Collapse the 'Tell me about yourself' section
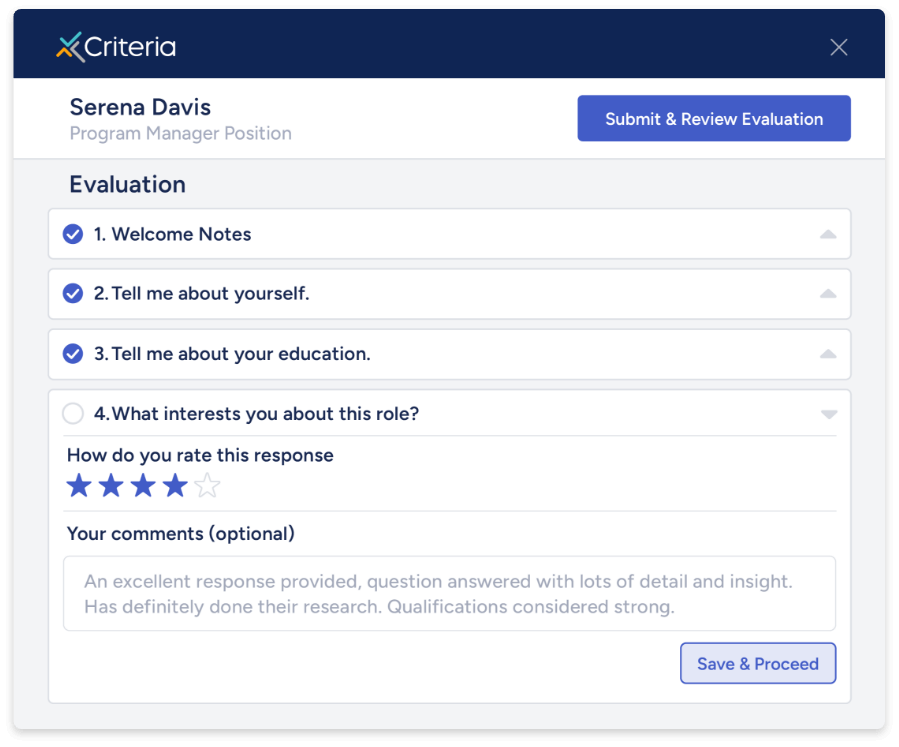Screen dimensions: 899x747 click(x=828, y=293)
